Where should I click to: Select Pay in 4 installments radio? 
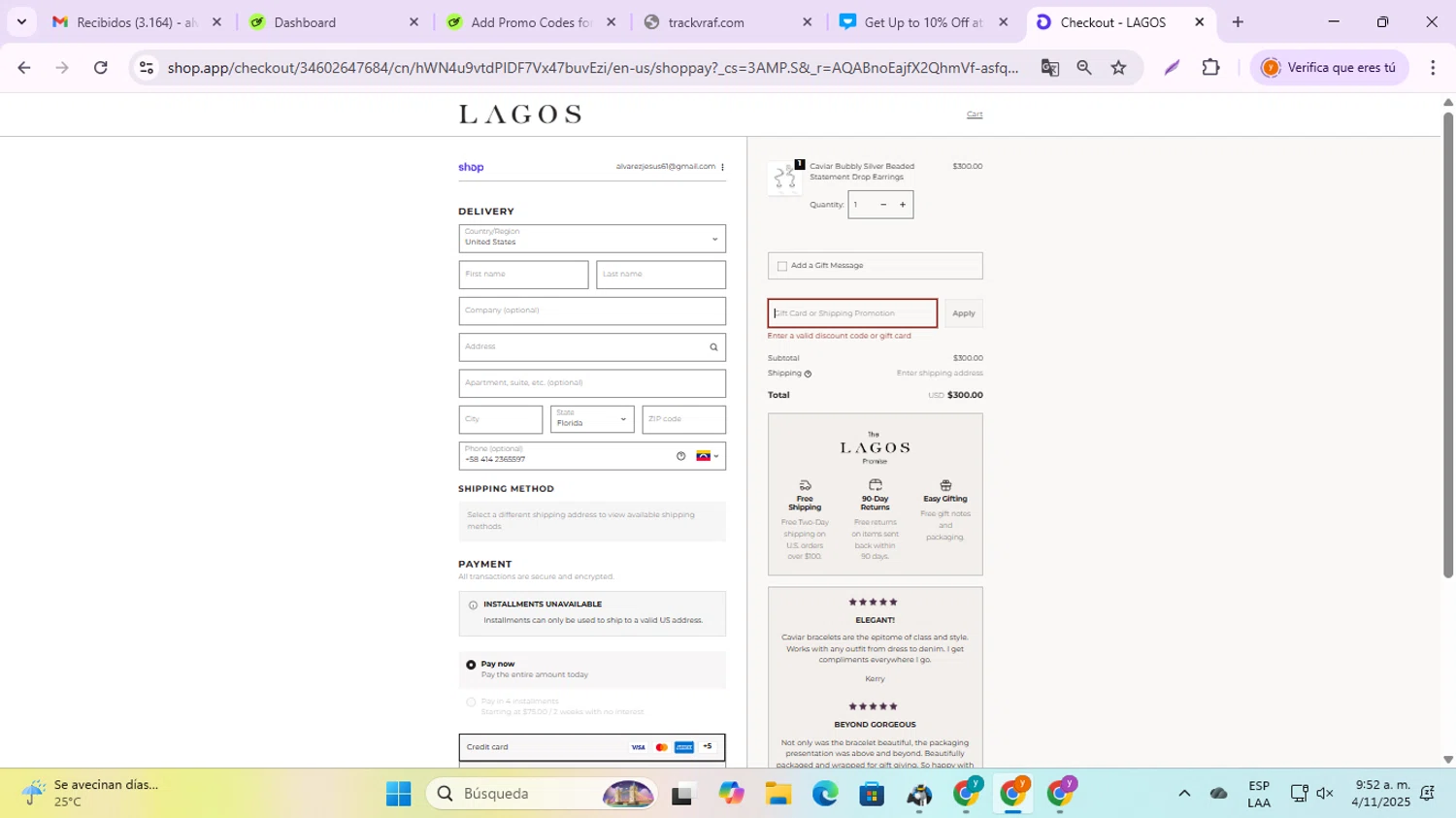click(471, 702)
